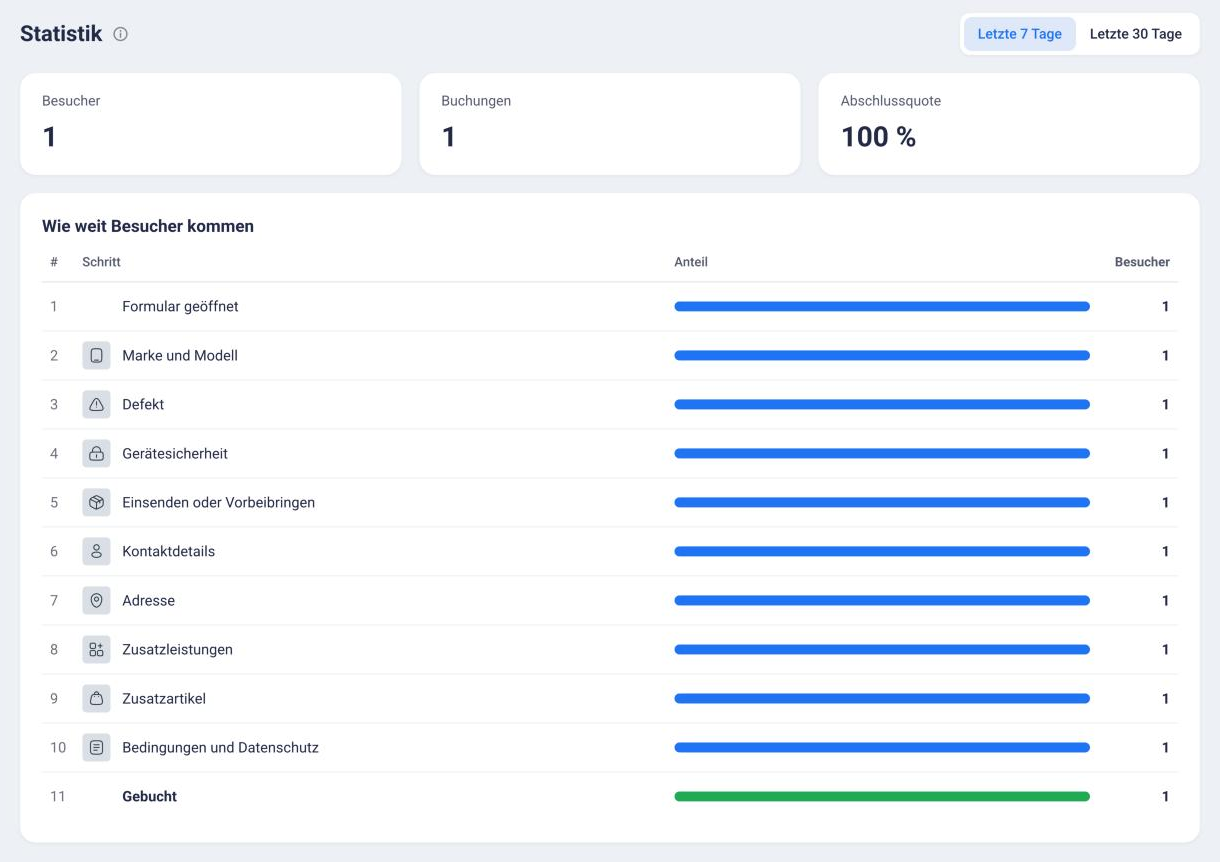The width and height of the screenshot is (1220, 862).
Task: Select the Adresse step label
Action: tap(148, 600)
